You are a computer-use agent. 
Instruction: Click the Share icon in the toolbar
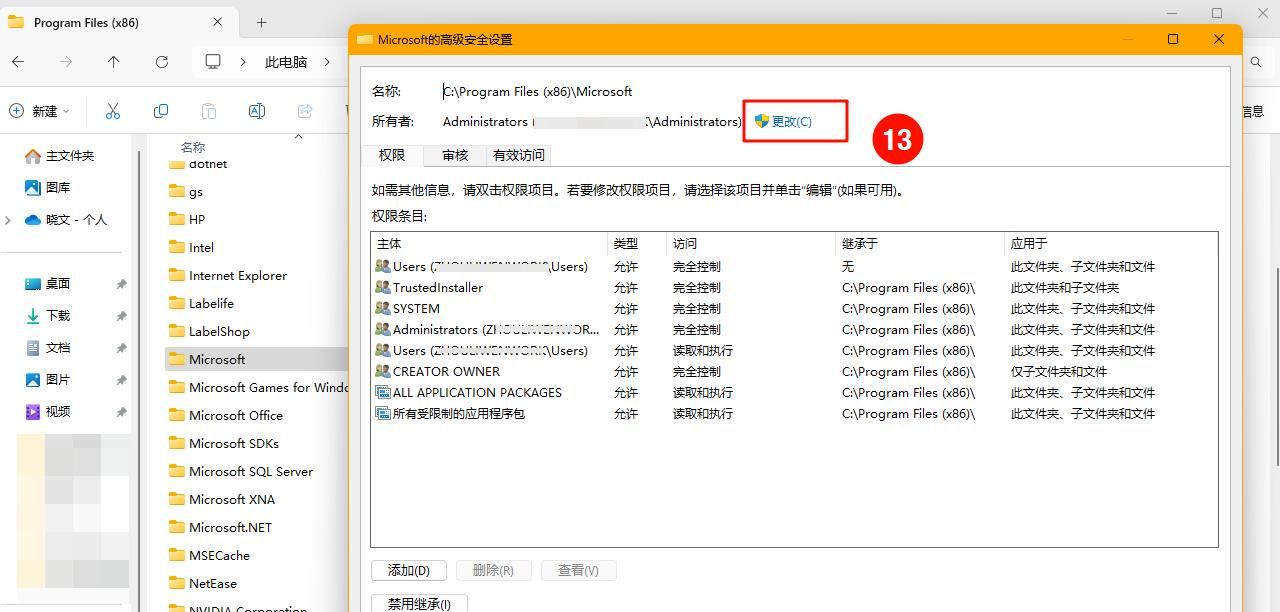[x=304, y=110]
